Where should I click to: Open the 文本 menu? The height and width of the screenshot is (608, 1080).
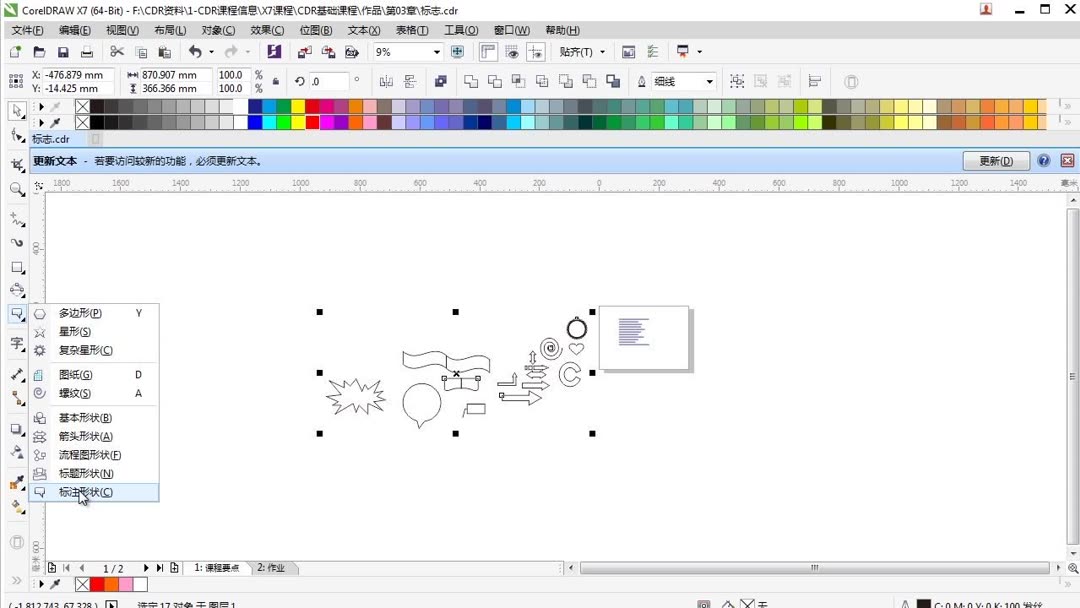pos(363,30)
